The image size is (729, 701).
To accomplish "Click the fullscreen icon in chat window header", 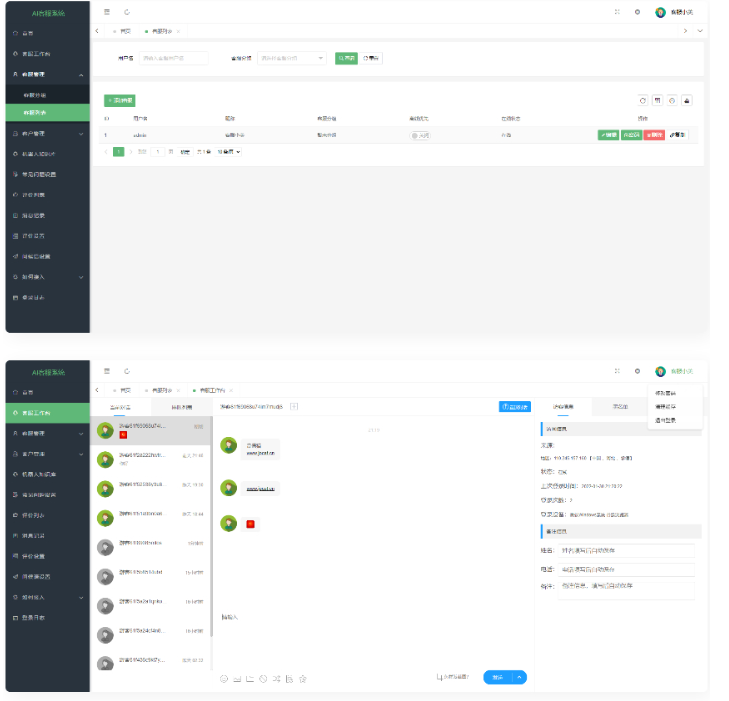I will tap(617, 371).
